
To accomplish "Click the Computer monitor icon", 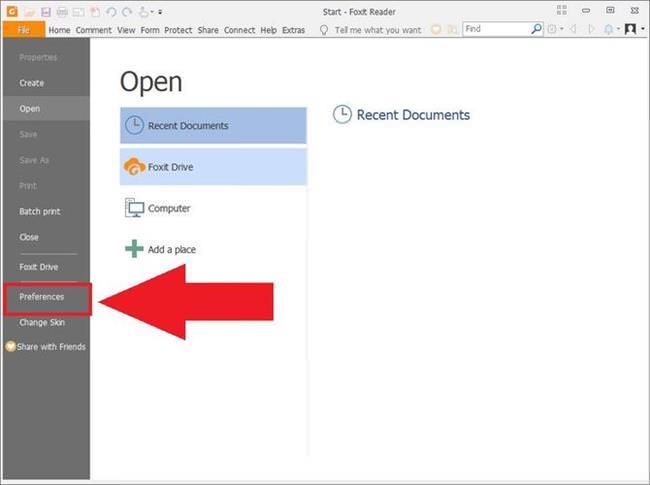I will (x=134, y=208).
